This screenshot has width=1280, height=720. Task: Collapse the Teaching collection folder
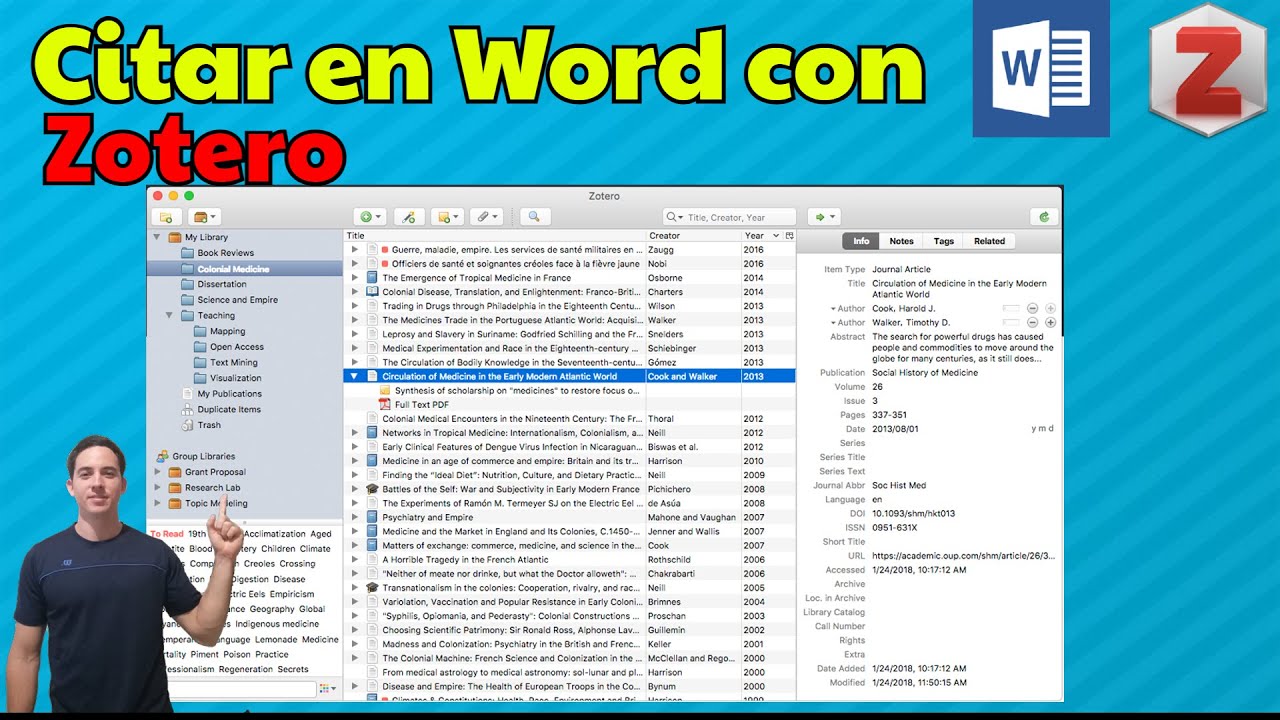click(x=169, y=315)
